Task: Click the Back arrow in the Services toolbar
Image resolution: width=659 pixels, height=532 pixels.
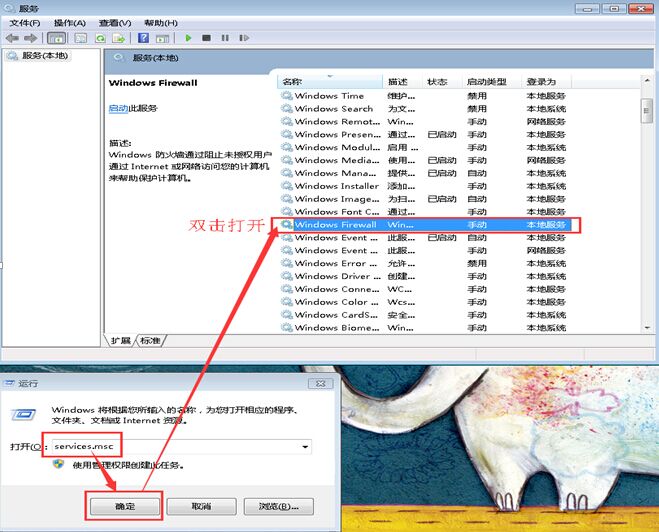Action: (x=12, y=38)
